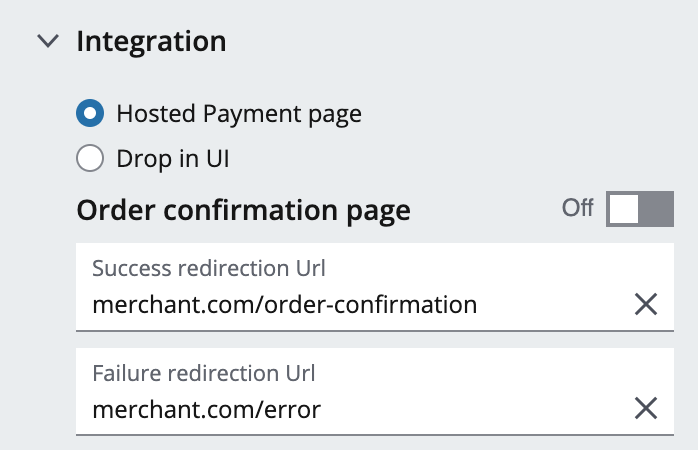The image size is (698, 450).
Task: Click the blue dot inside the selected radio
Action: [90, 114]
